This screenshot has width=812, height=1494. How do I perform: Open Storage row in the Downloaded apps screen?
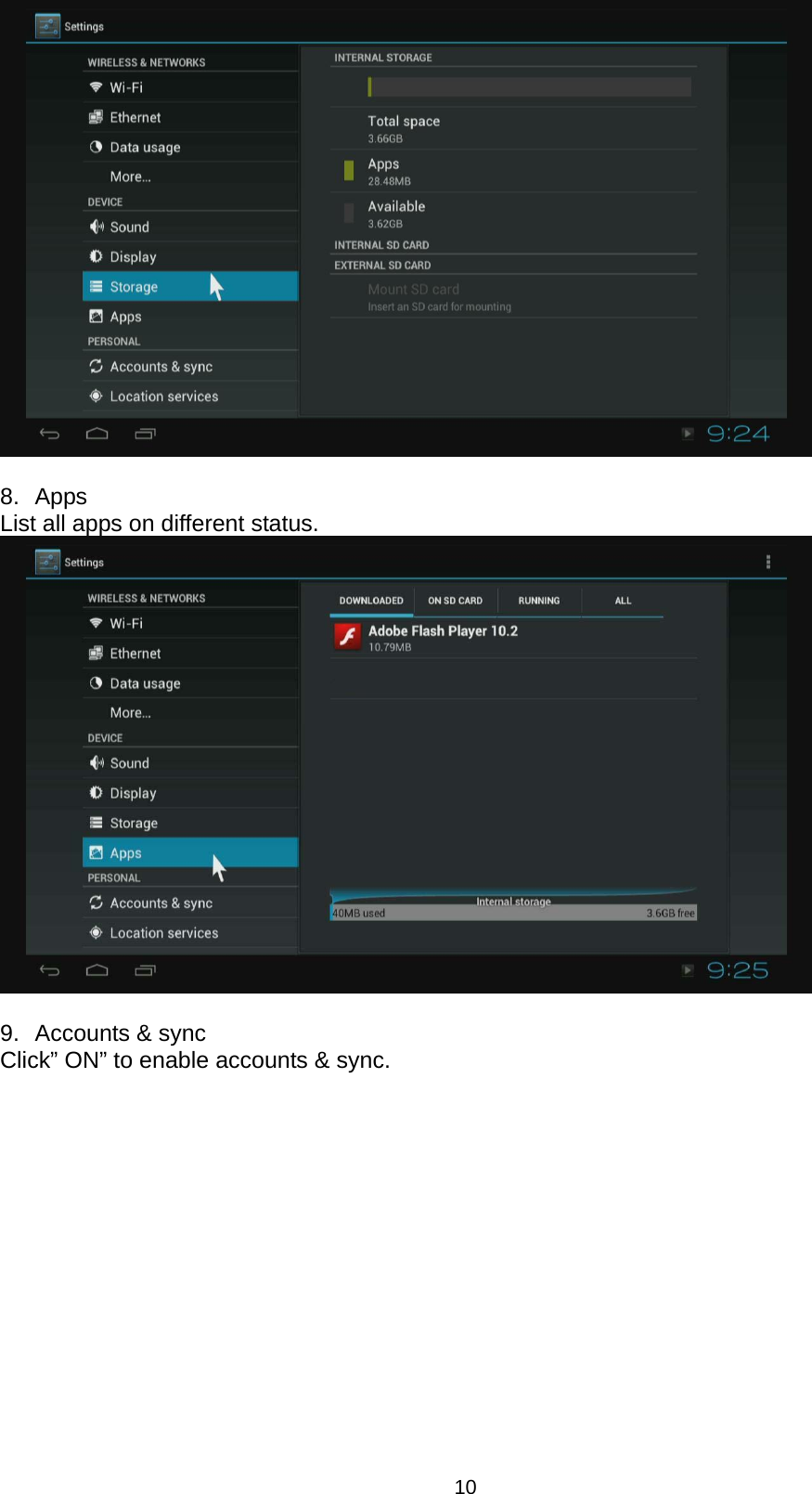coord(190,823)
